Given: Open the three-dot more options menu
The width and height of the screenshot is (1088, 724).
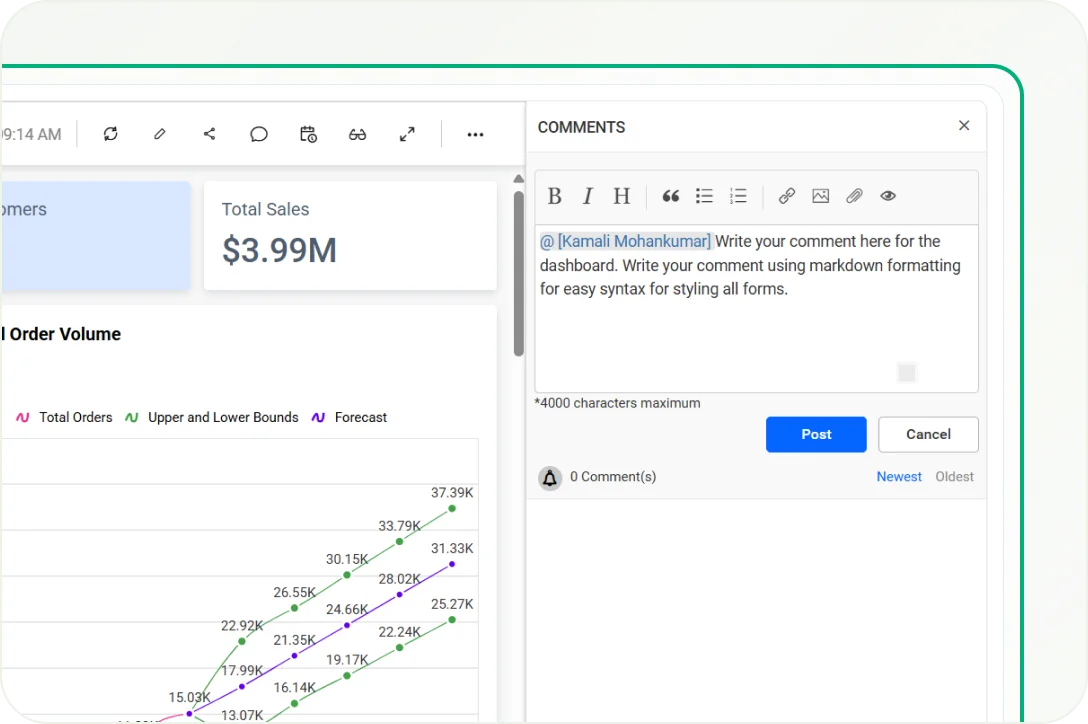Looking at the screenshot, I should pyautogui.click(x=475, y=134).
